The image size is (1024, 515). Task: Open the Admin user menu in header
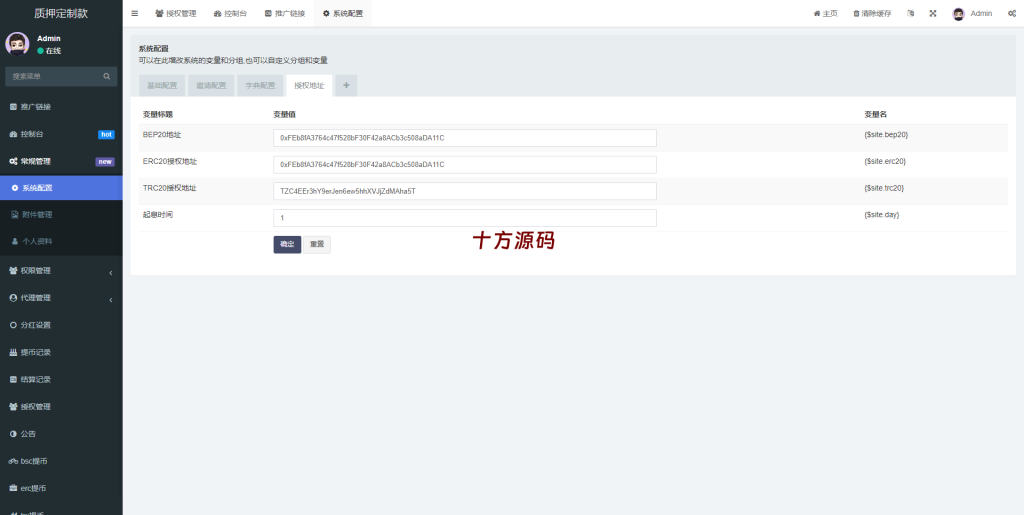[x=972, y=13]
